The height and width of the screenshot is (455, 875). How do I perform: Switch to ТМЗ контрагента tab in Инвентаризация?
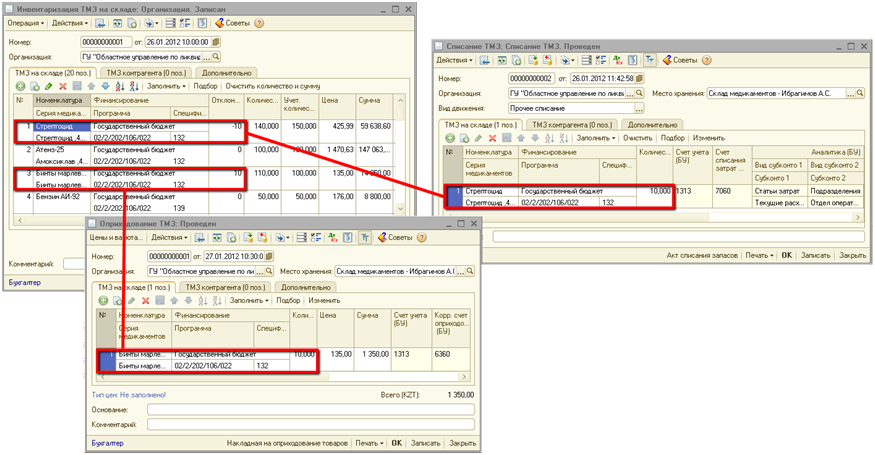pyautogui.click(x=145, y=73)
